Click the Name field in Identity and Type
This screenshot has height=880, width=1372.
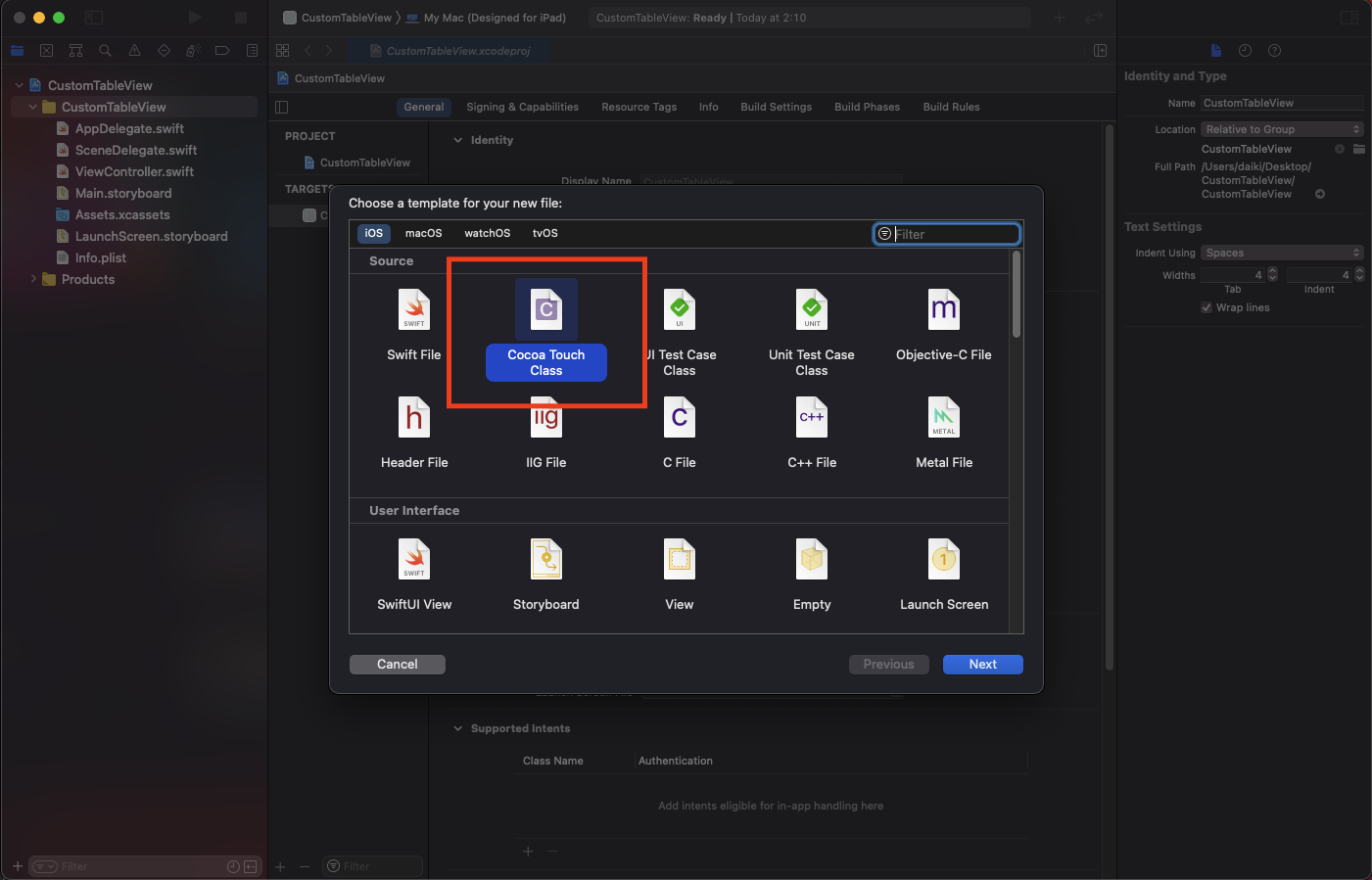pos(1283,103)
